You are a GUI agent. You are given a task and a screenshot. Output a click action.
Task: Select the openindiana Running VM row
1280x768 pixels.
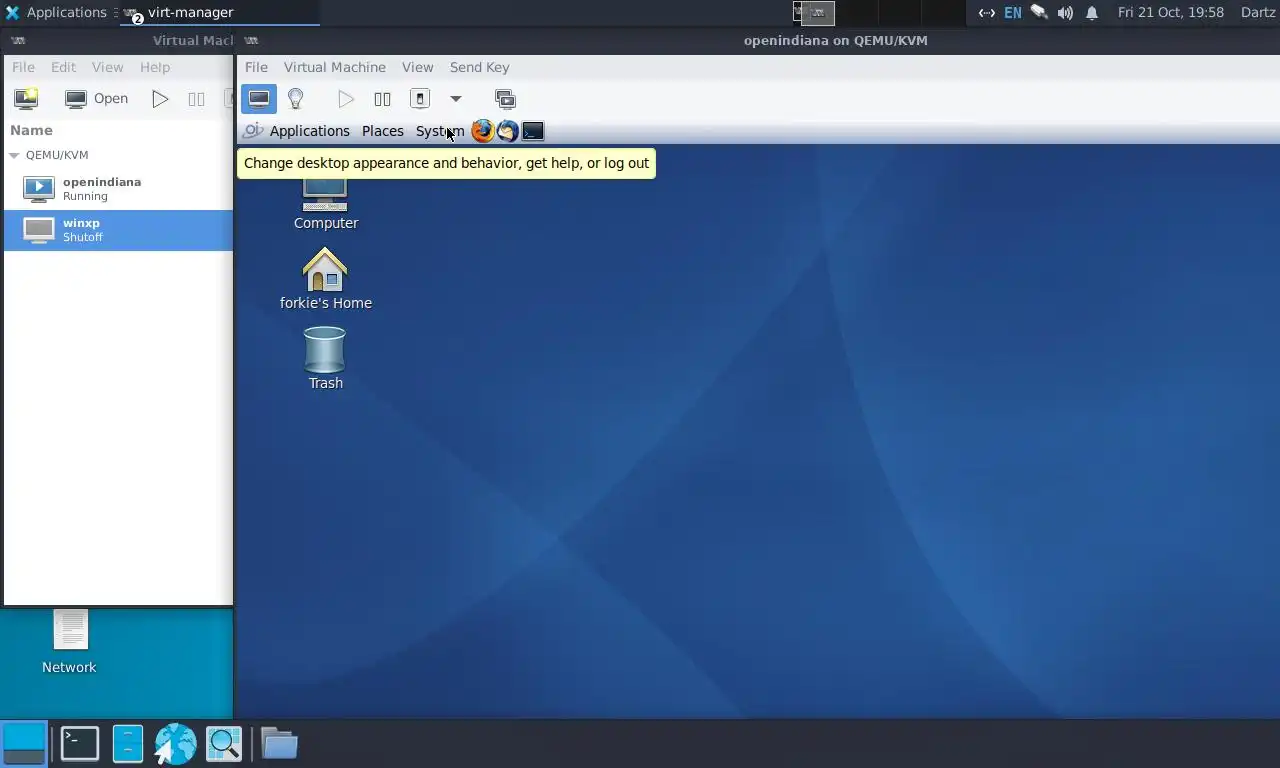click(118, 189)
